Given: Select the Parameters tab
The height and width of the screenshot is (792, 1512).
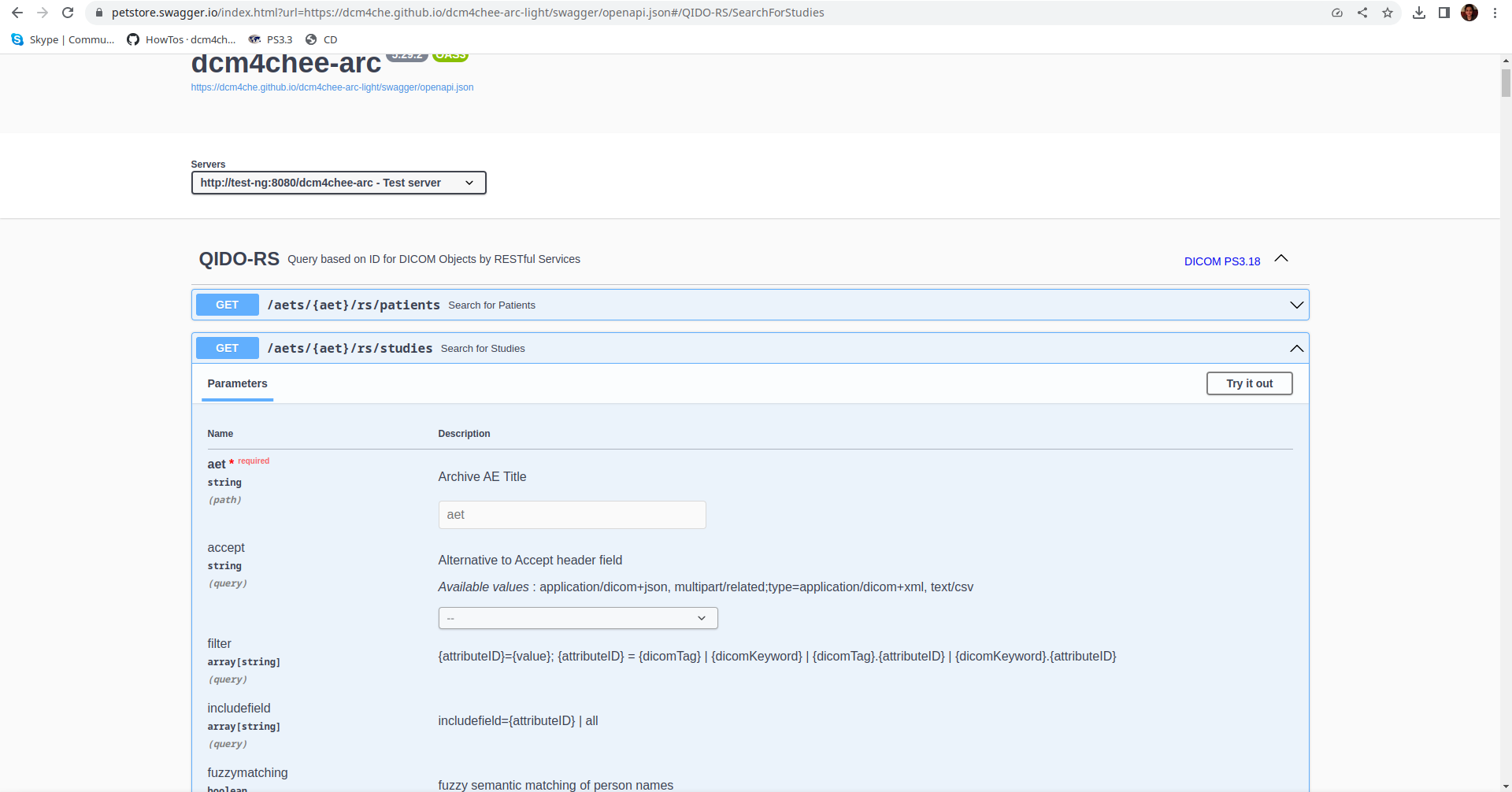Looking at the screenshot, I should pos(237,383).
